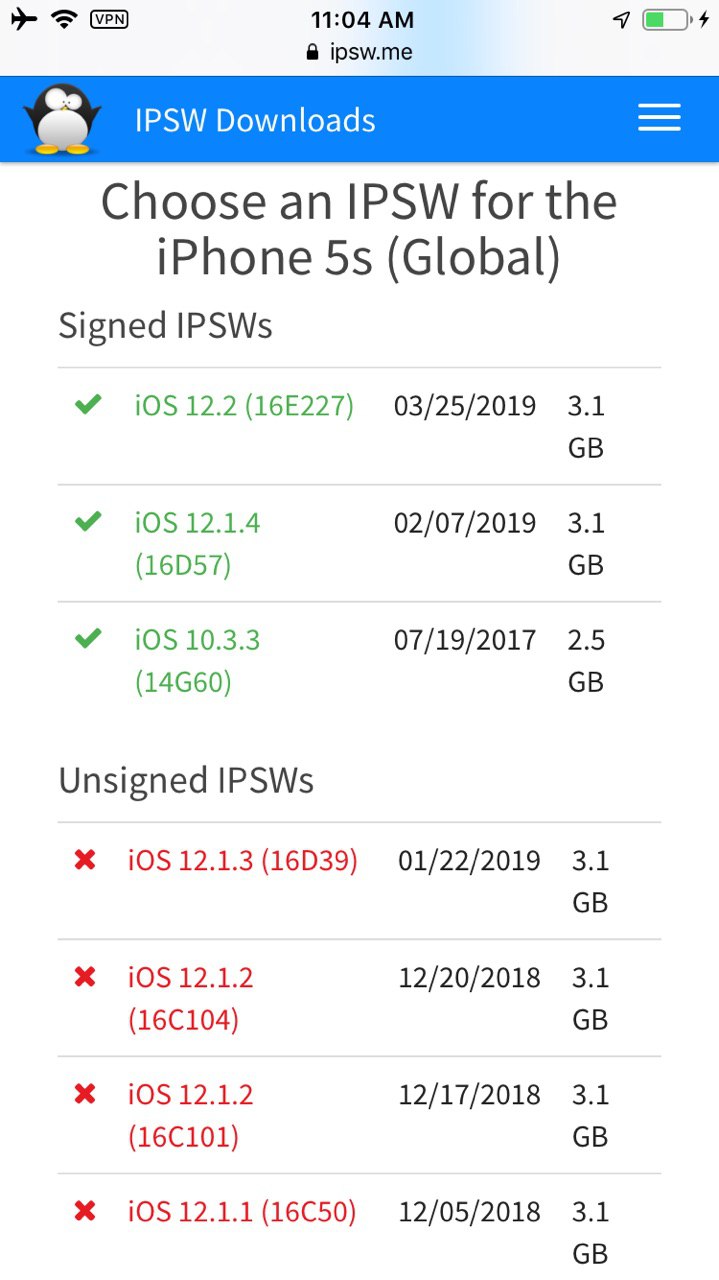This screenshot has width=719, height=1280.
Task: Tap the green checkmark beside iOS 12.1.4
Action: (x=88, y=521)
